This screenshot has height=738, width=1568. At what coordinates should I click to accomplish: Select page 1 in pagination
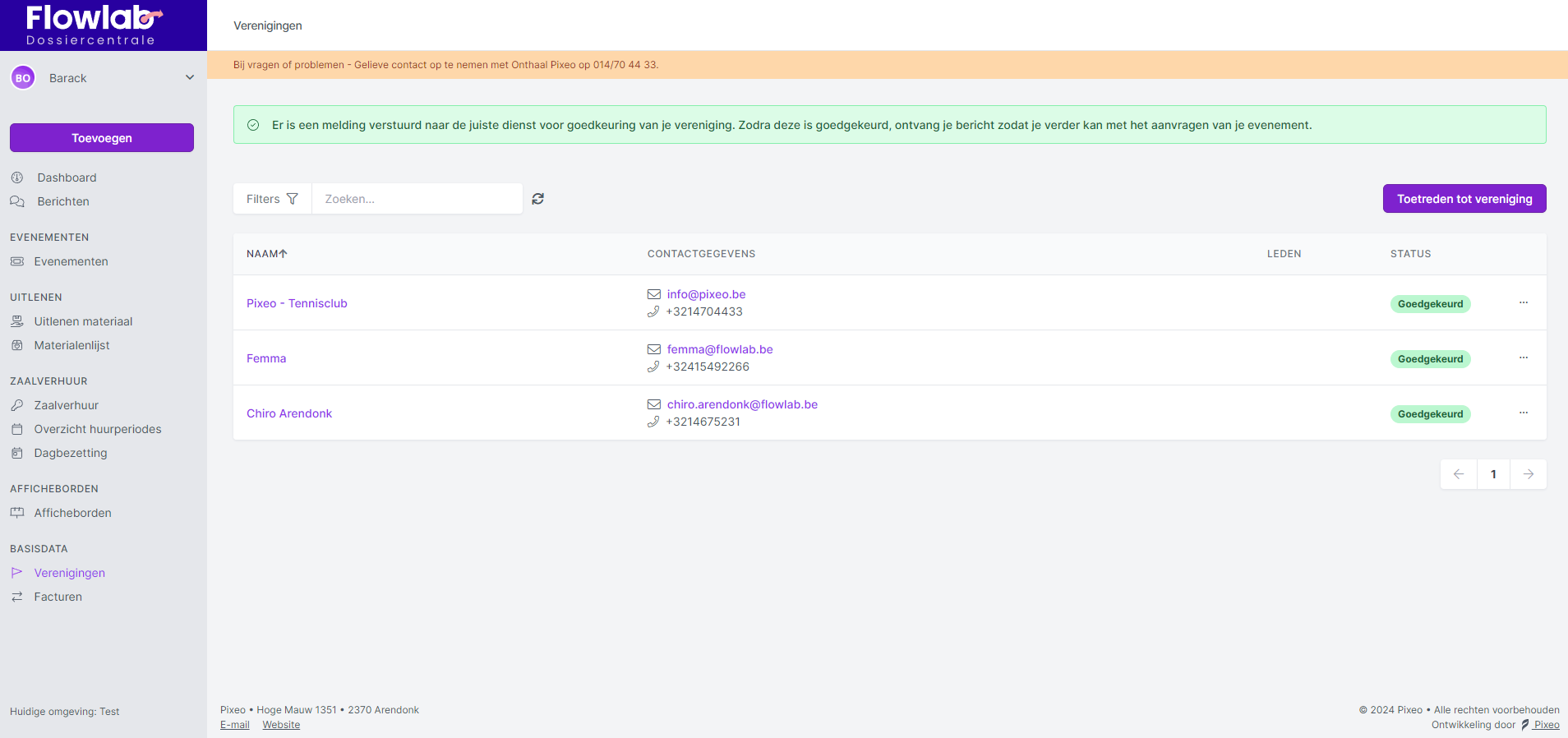click(x=1493, y=474)
